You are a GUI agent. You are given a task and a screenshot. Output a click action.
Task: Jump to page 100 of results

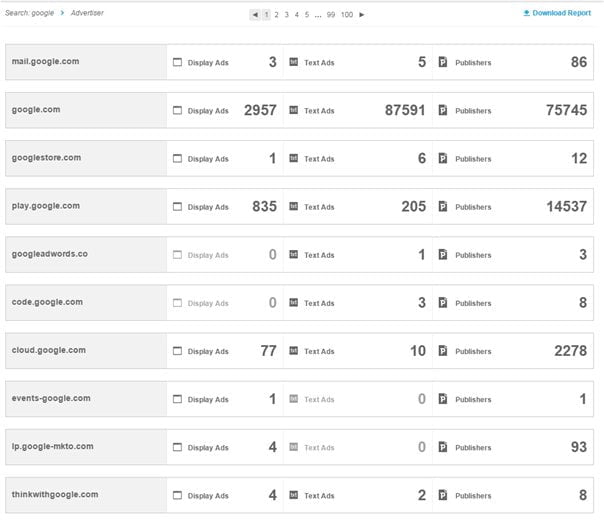pos(346,15)
